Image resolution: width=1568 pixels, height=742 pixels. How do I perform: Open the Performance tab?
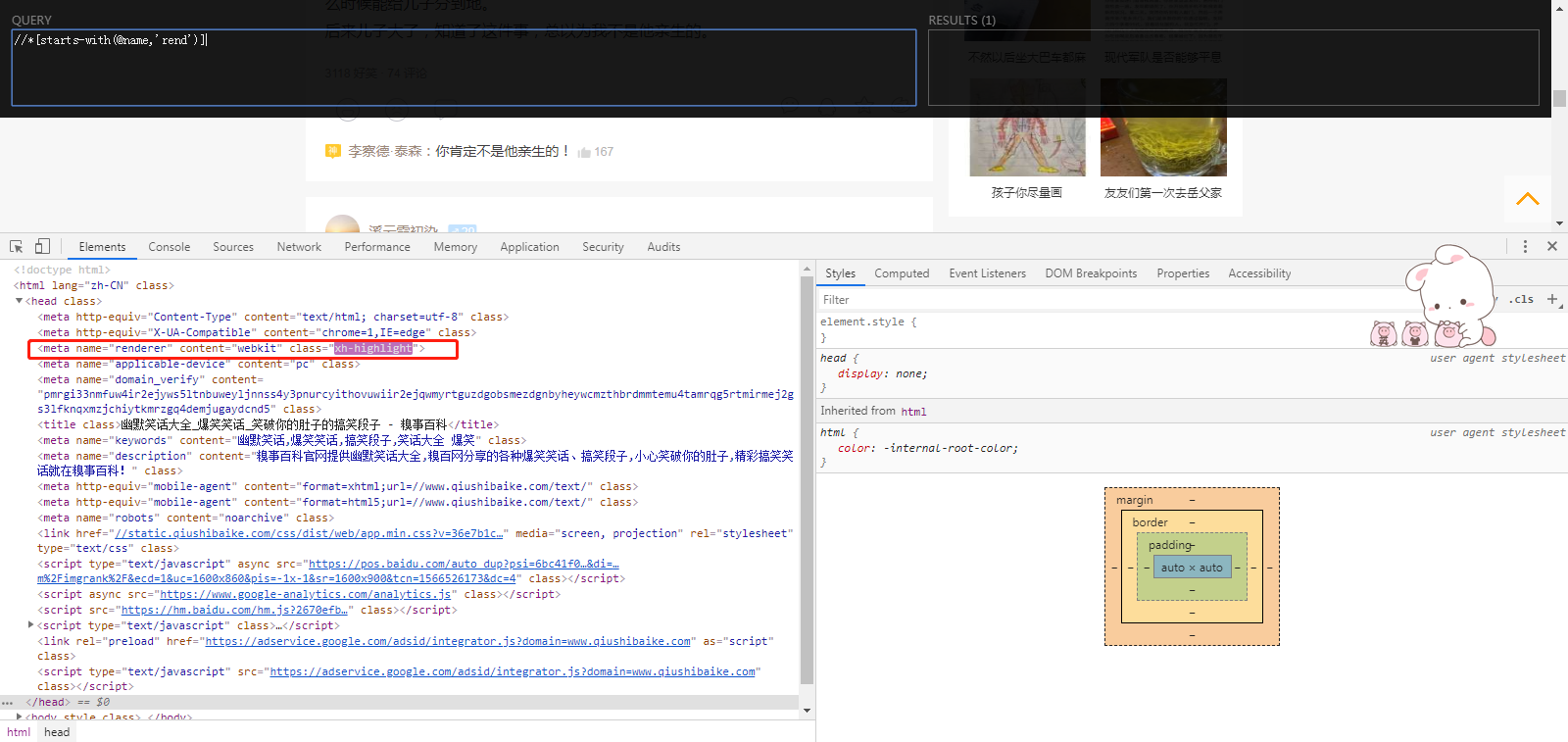click(377, 247)
